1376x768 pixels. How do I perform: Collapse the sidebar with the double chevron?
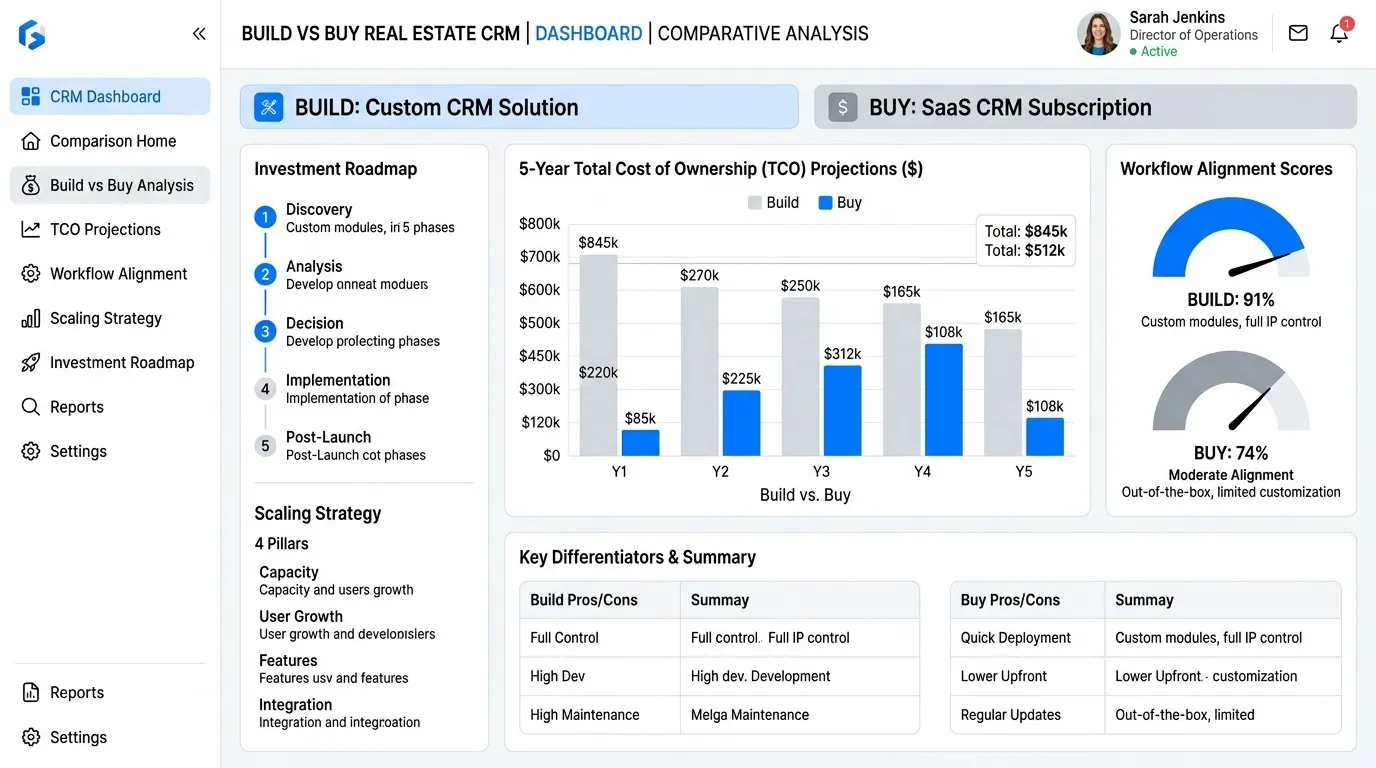(198, 34)
